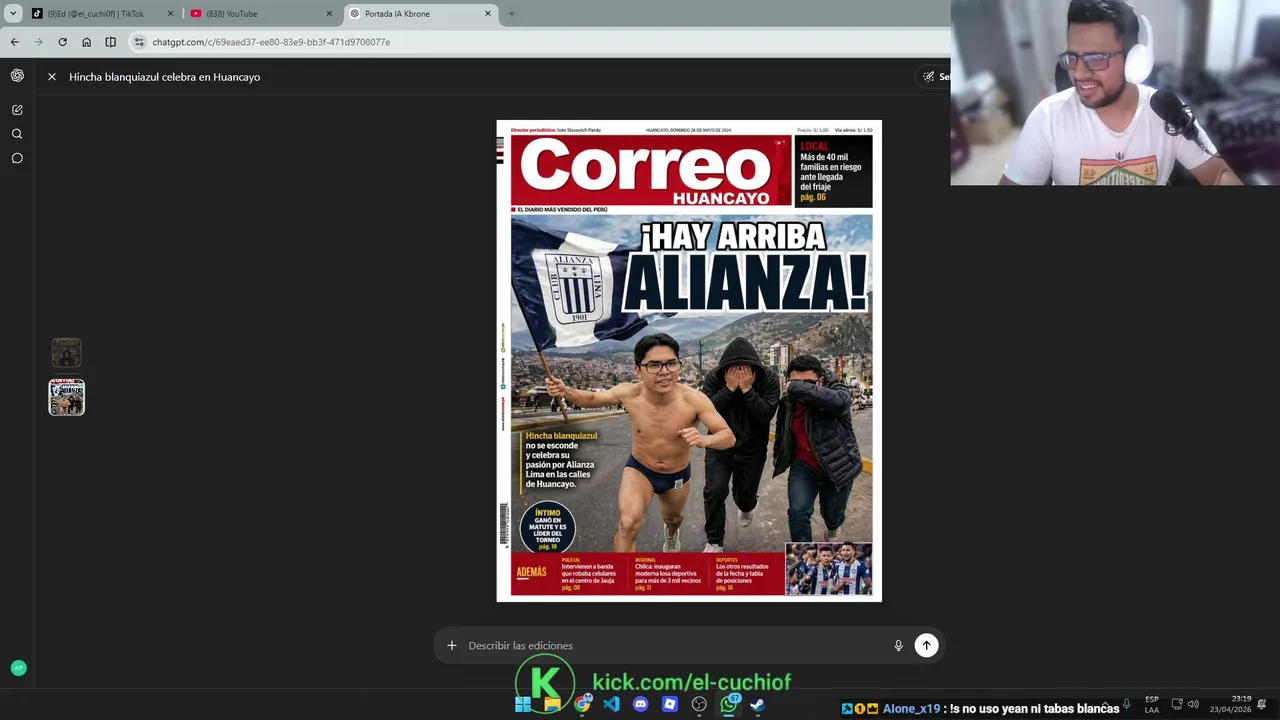Open the network status tray icon
Screen dimensions: 1280x720
click(x=1177, y=705)
